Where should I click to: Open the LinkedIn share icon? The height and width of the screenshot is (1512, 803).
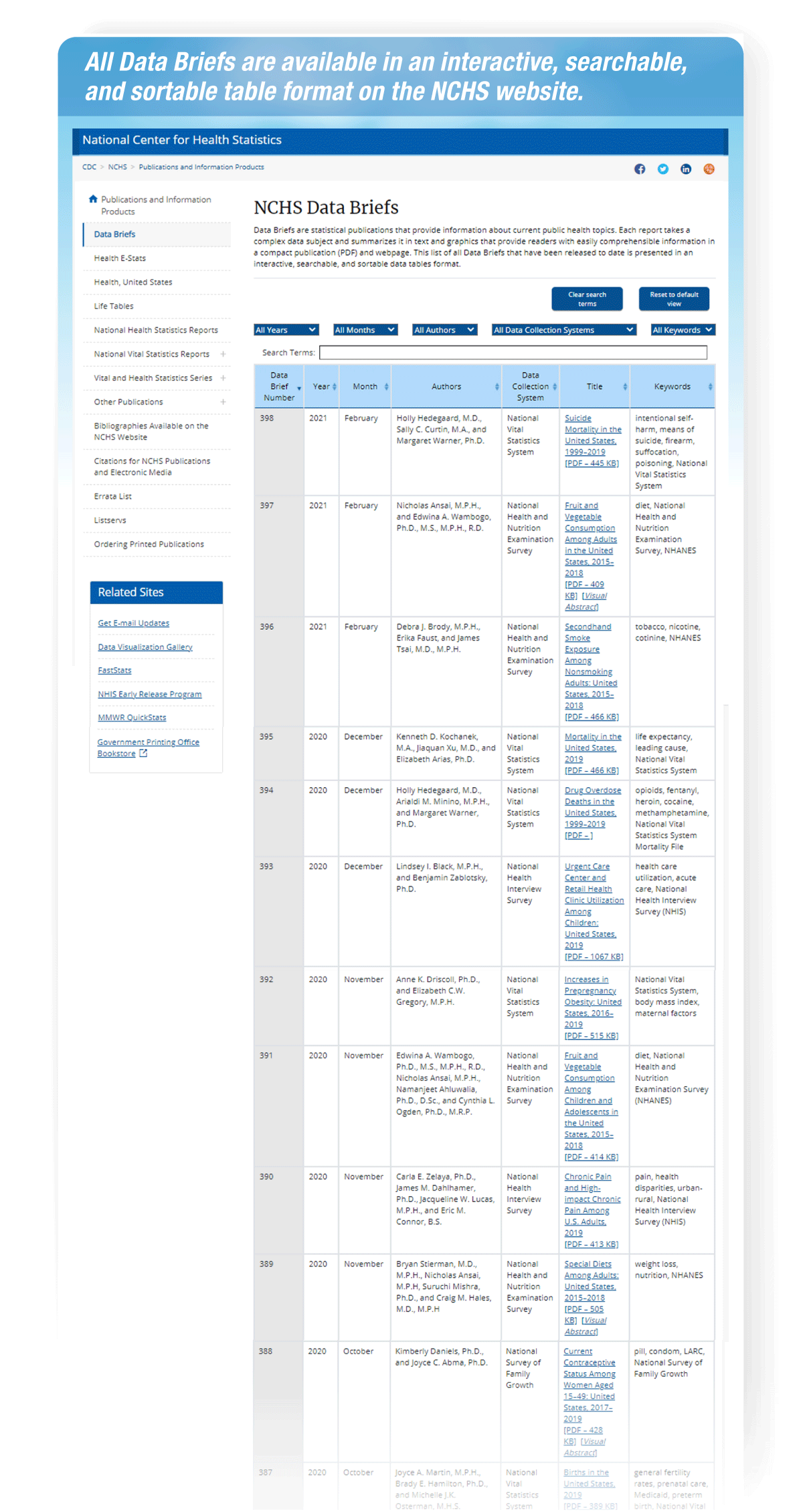tap(686, 169)
